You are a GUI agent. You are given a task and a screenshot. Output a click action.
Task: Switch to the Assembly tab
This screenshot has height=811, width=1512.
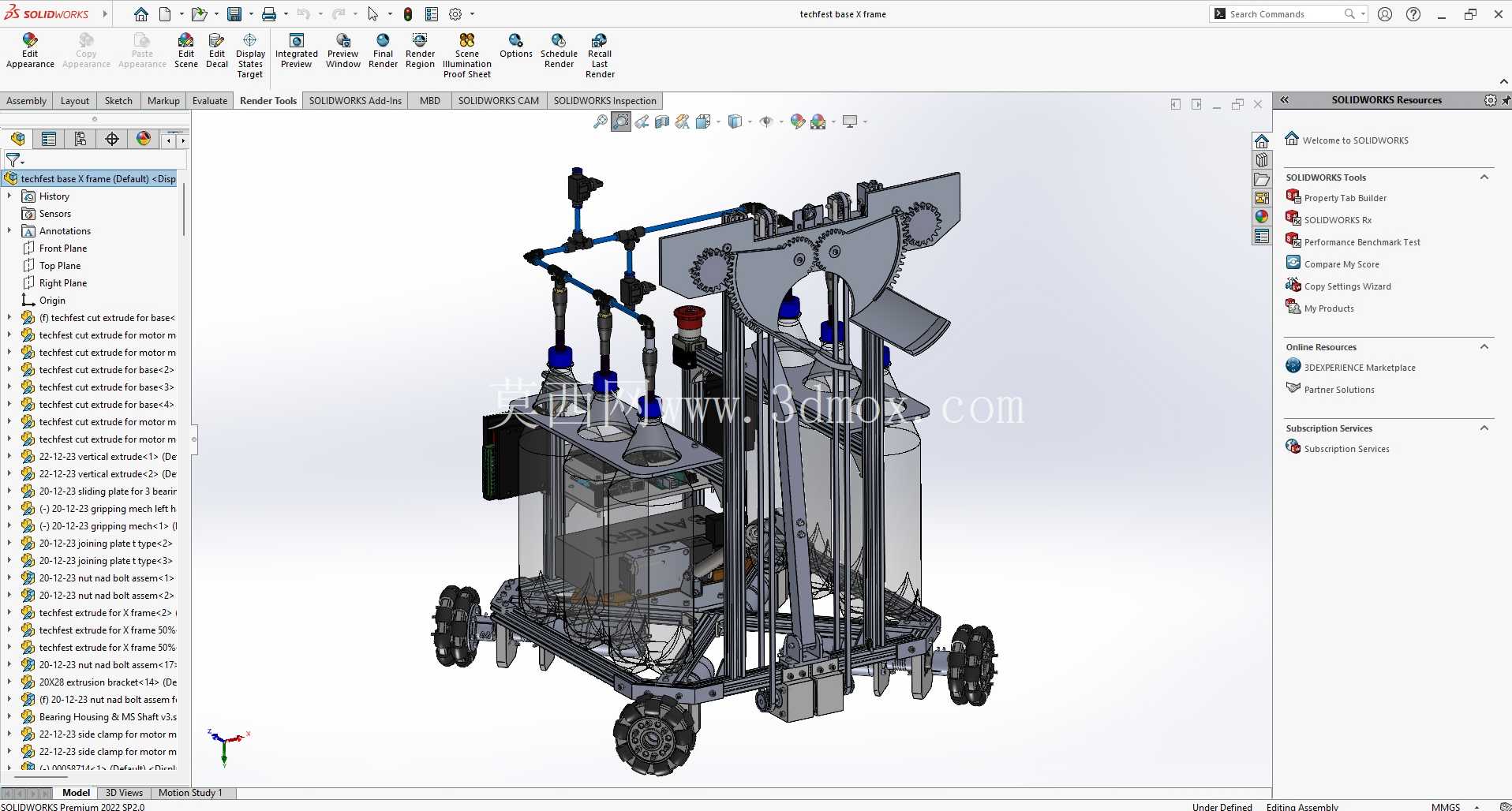[26, 100]
